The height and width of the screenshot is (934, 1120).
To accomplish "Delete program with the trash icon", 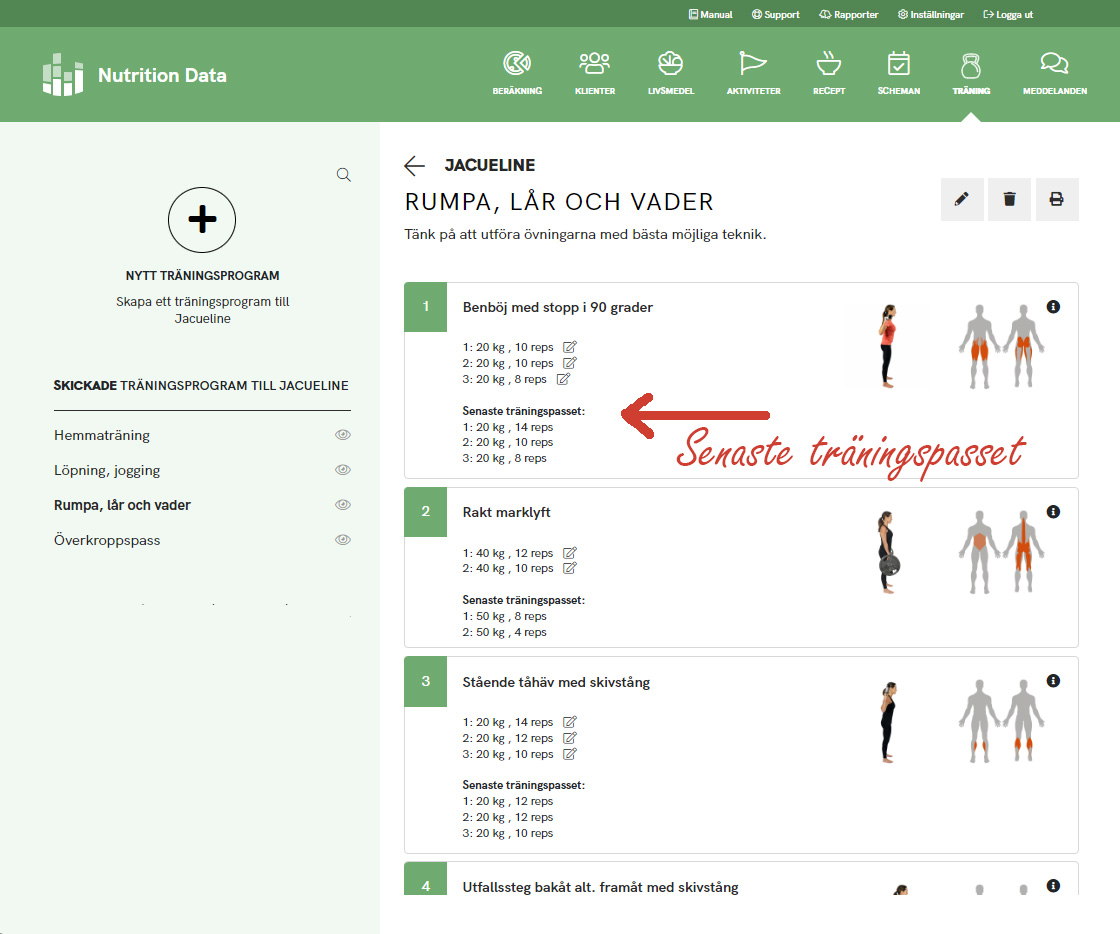I will (x=1009, y=200).
